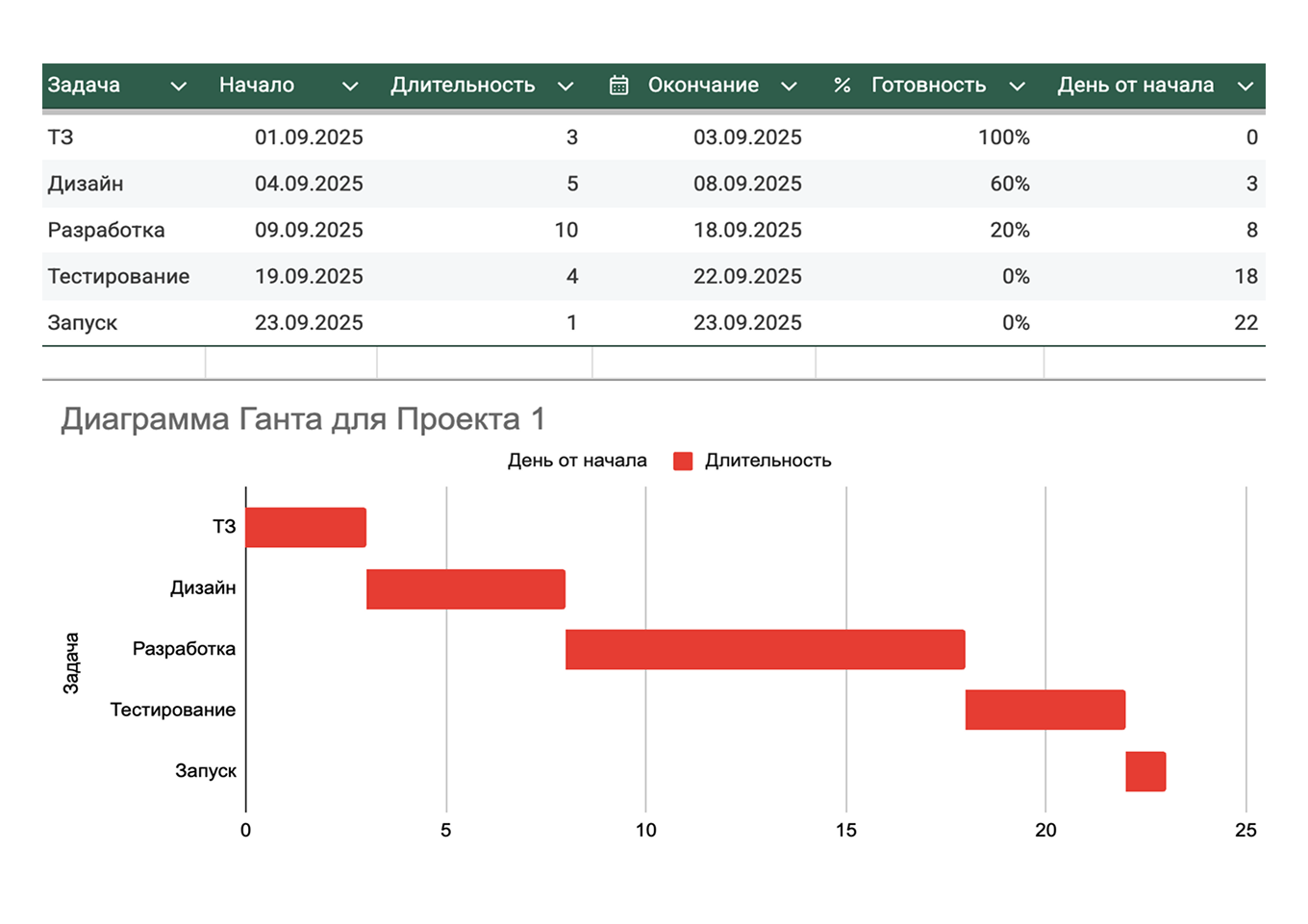Select the red Разработка bar in the chart

tap(765, 650)
